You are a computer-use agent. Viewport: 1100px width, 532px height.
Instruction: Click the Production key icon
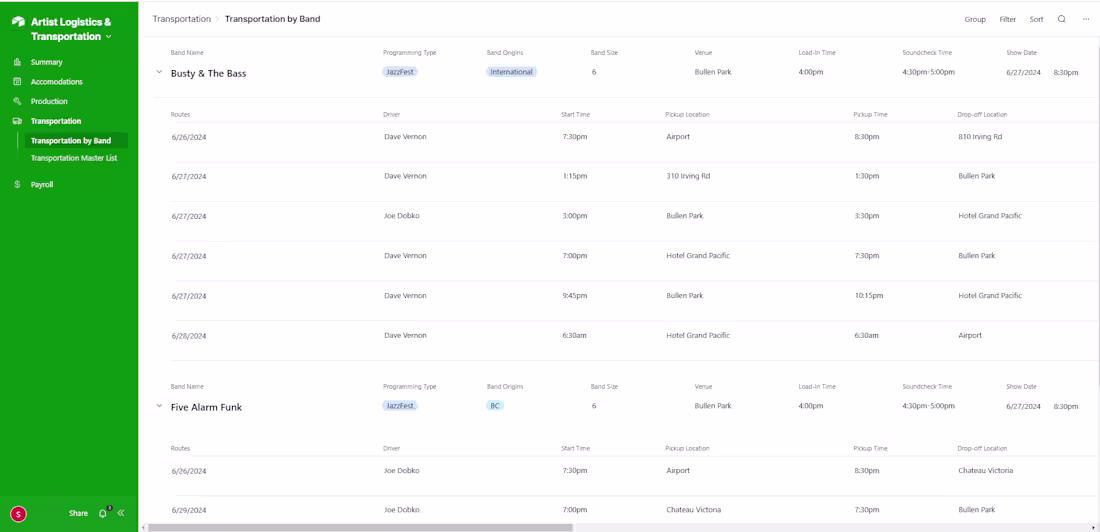[x=17, y=101]
